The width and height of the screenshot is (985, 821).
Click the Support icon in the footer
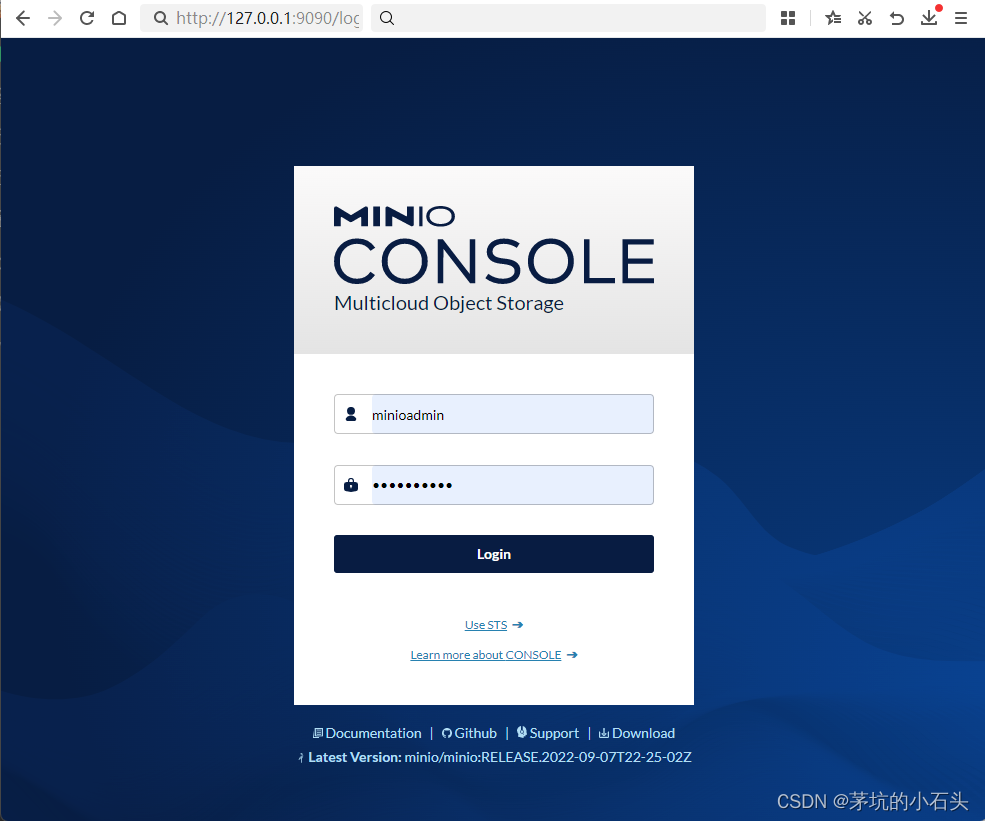click(522, 732)
